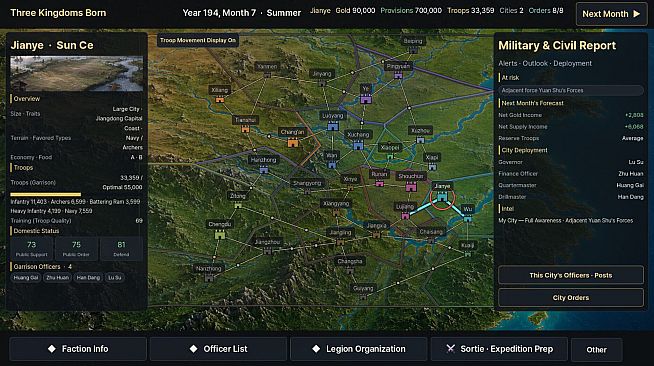Select the Jiangxia city icon on map
Screen dimensions: 654x366
pyautogui.click(x=377, y=235)
